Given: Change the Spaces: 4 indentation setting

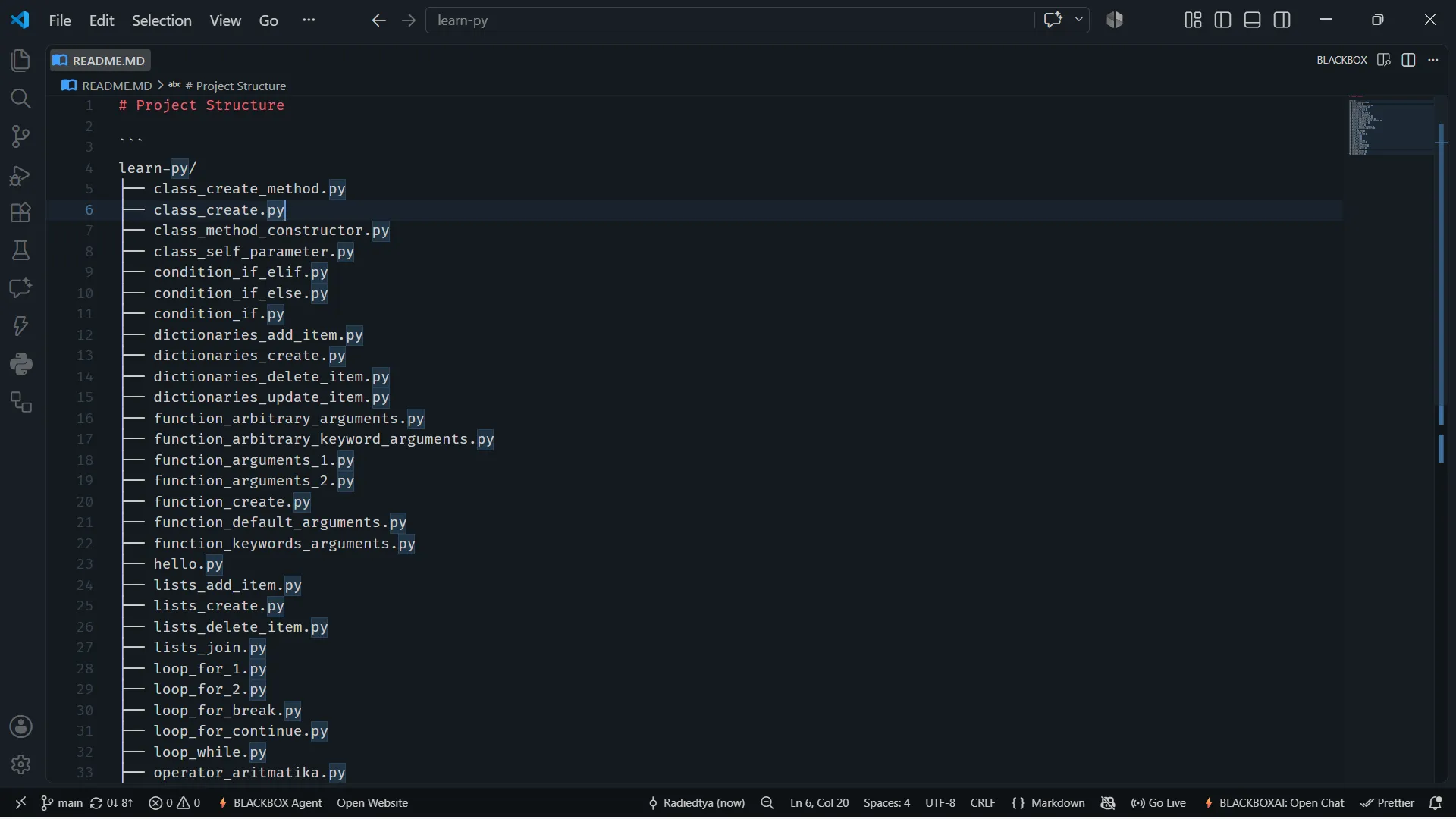Looking at the screenshot, I should coord(886,803).
